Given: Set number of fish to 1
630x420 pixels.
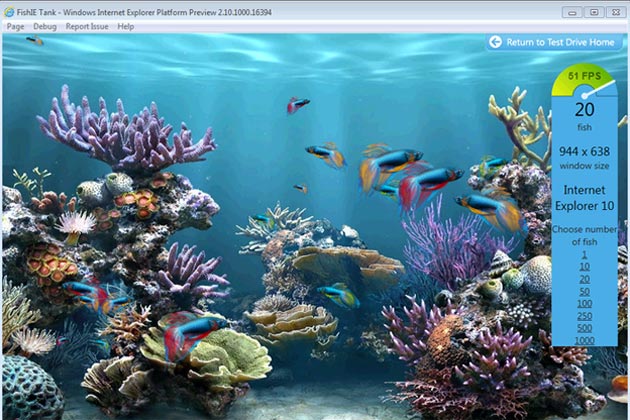Looking at the screenshot, I should 584,254.
